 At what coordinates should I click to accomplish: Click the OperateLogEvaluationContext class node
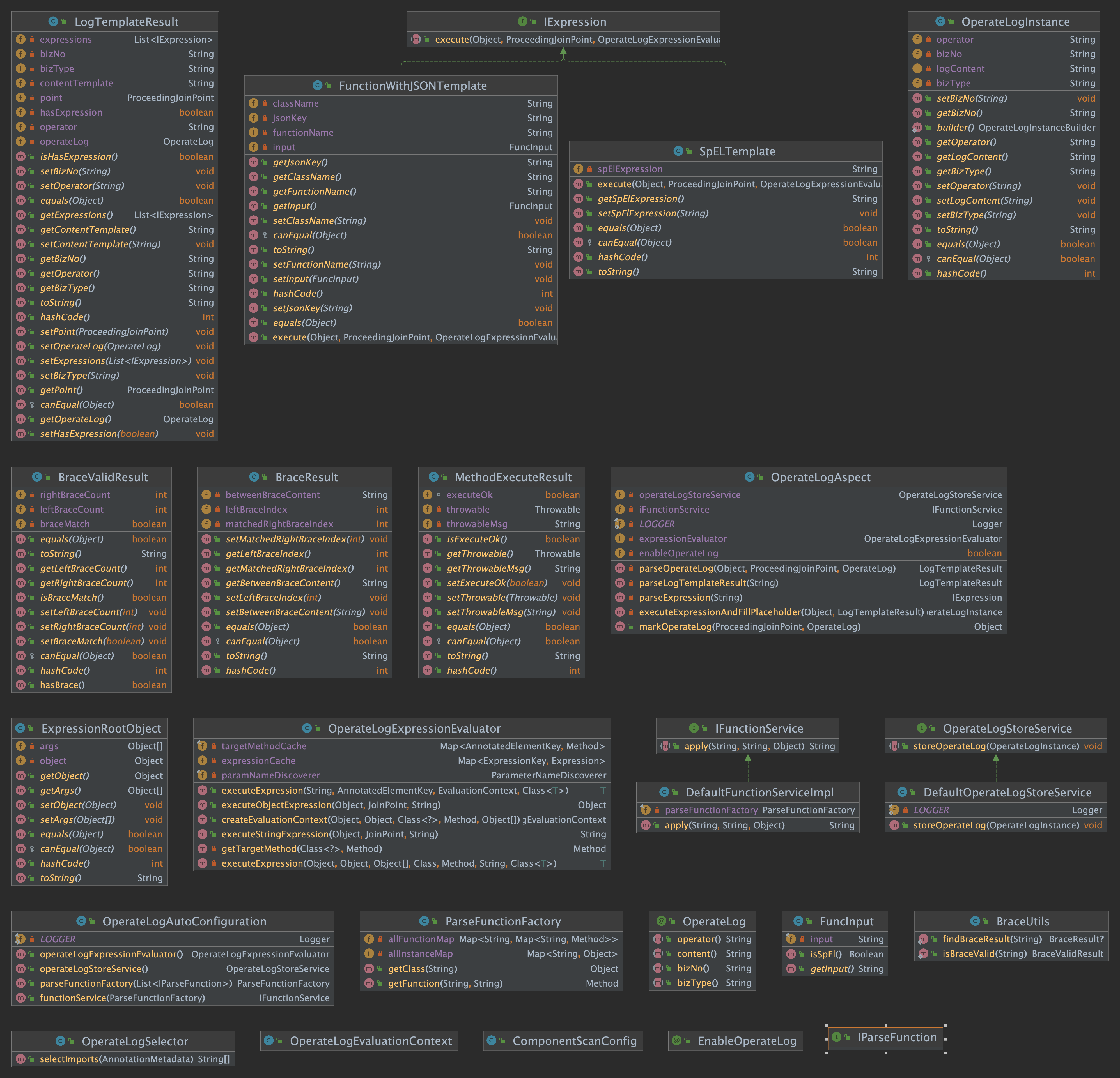click(x=370, y=1041)
